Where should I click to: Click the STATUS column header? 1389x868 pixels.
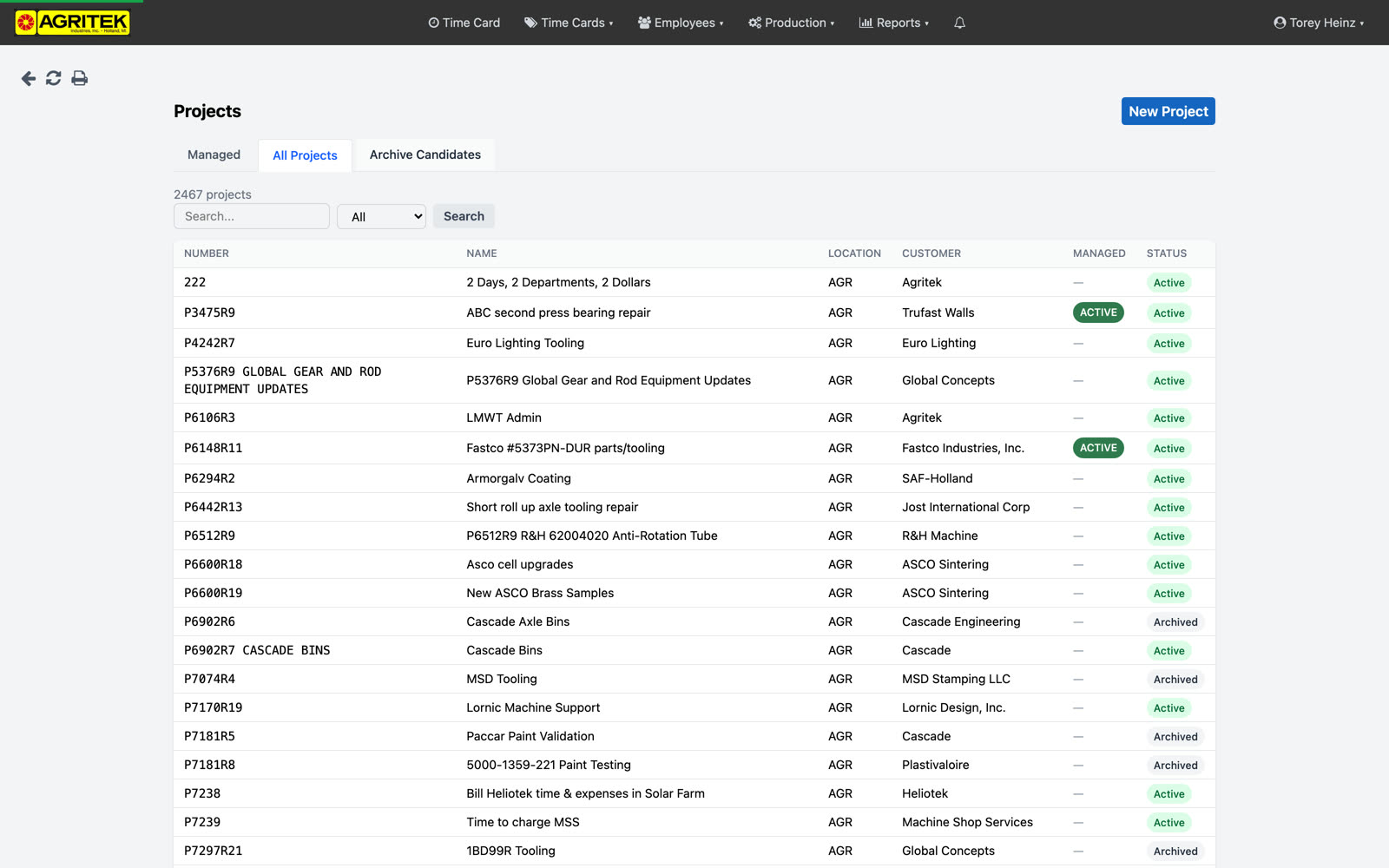point(1167,253)
